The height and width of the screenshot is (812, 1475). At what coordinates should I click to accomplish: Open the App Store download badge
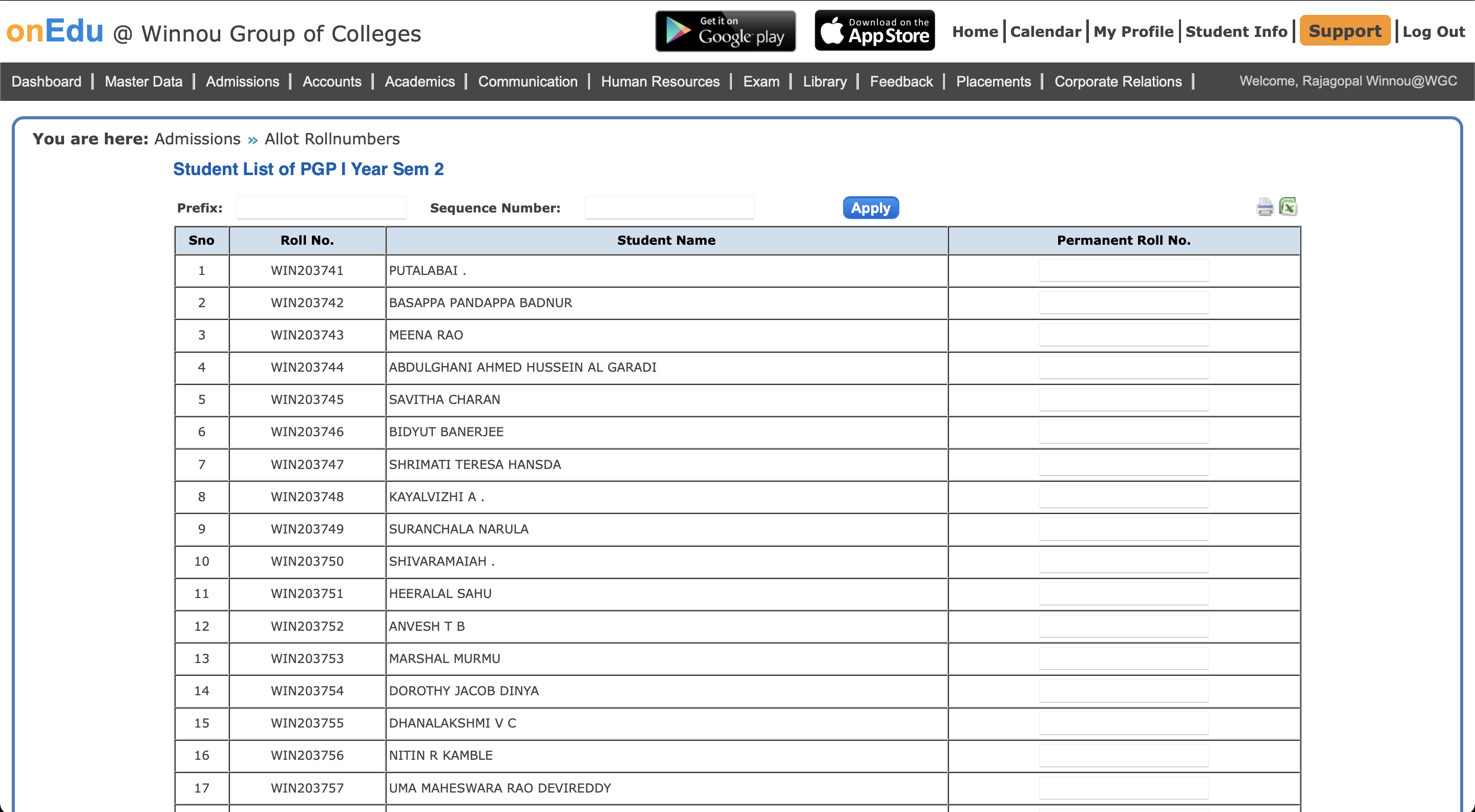pyautogui.click(x=874, y=31)
